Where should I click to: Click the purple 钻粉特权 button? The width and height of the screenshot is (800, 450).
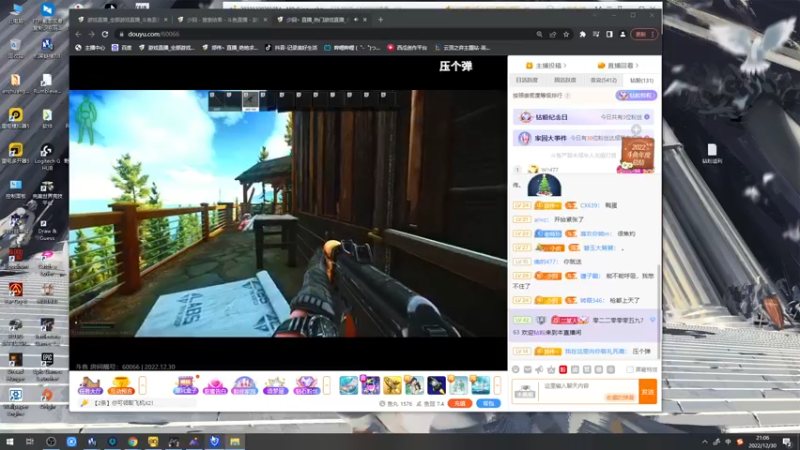636,95
